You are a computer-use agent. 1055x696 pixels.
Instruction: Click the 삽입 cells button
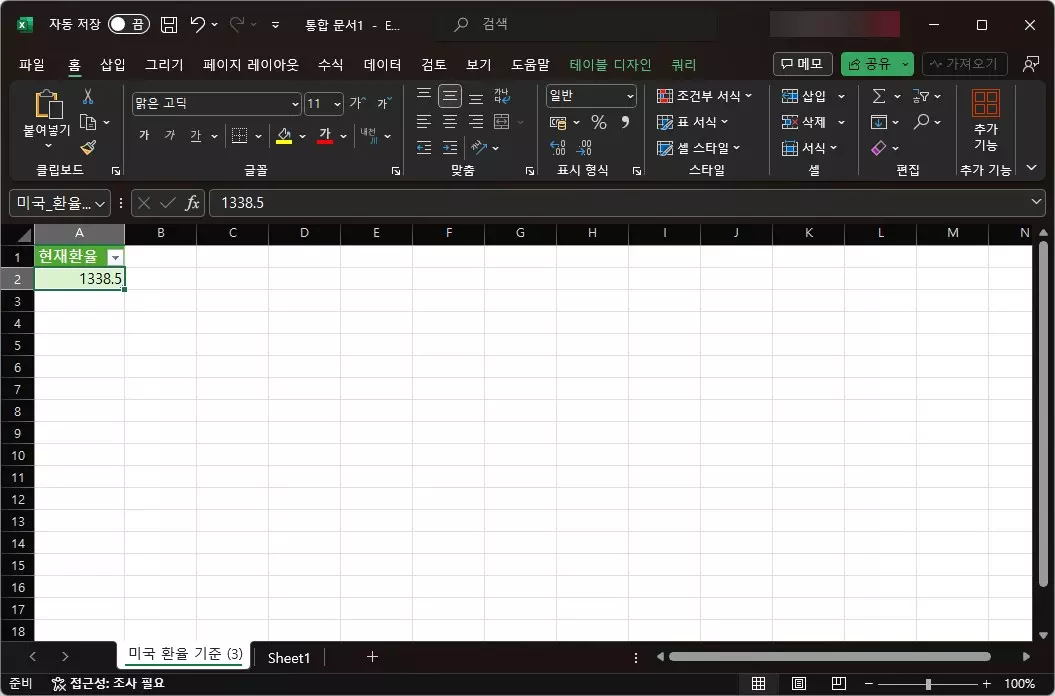[x=803, y=96]
